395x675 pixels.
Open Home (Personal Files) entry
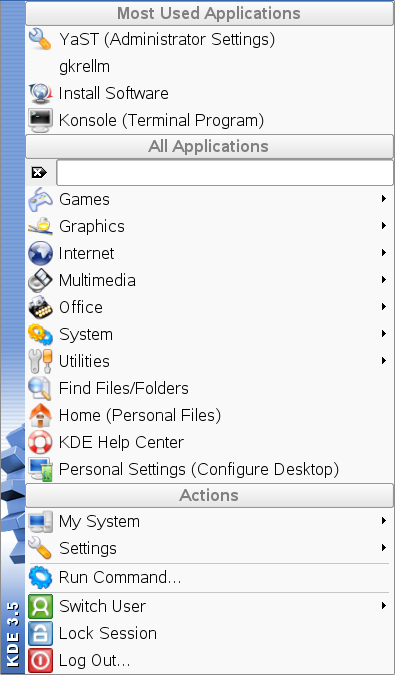tap(210, 415)
